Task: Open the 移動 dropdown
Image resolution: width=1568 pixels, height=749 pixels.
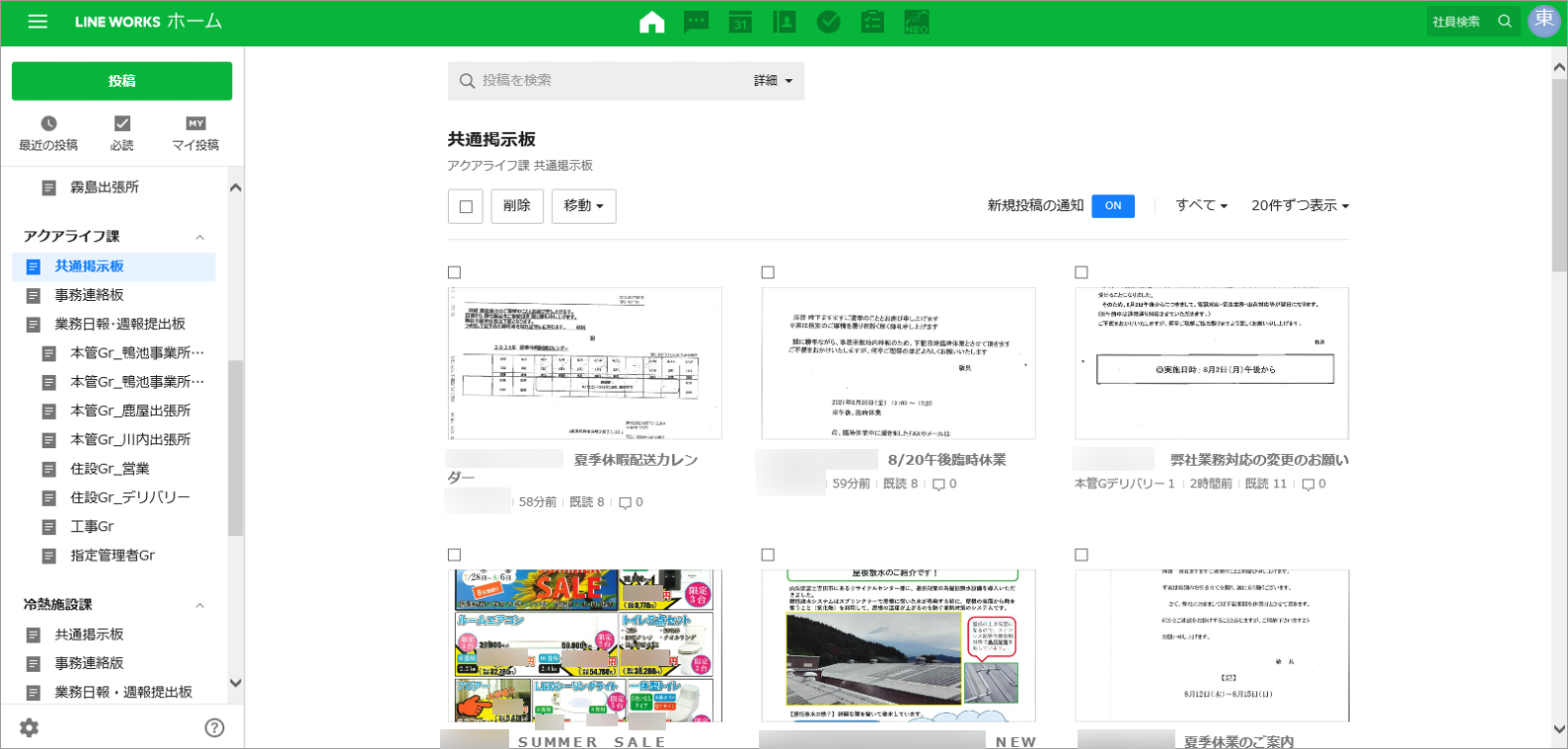Action: (x=583, y=206)
